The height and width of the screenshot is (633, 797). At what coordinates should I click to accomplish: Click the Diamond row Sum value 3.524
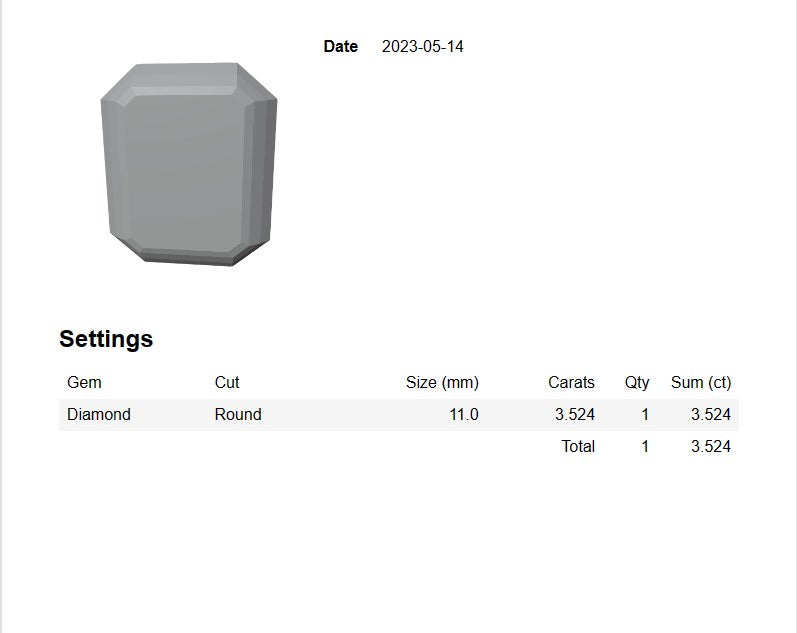[x=711, y=414]
